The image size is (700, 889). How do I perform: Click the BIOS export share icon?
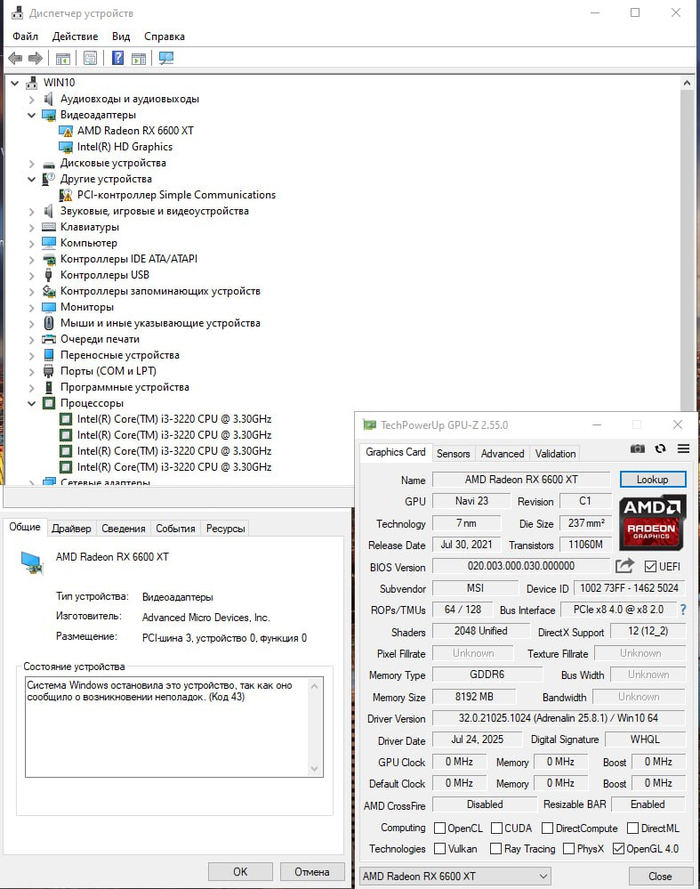(625, 566)
